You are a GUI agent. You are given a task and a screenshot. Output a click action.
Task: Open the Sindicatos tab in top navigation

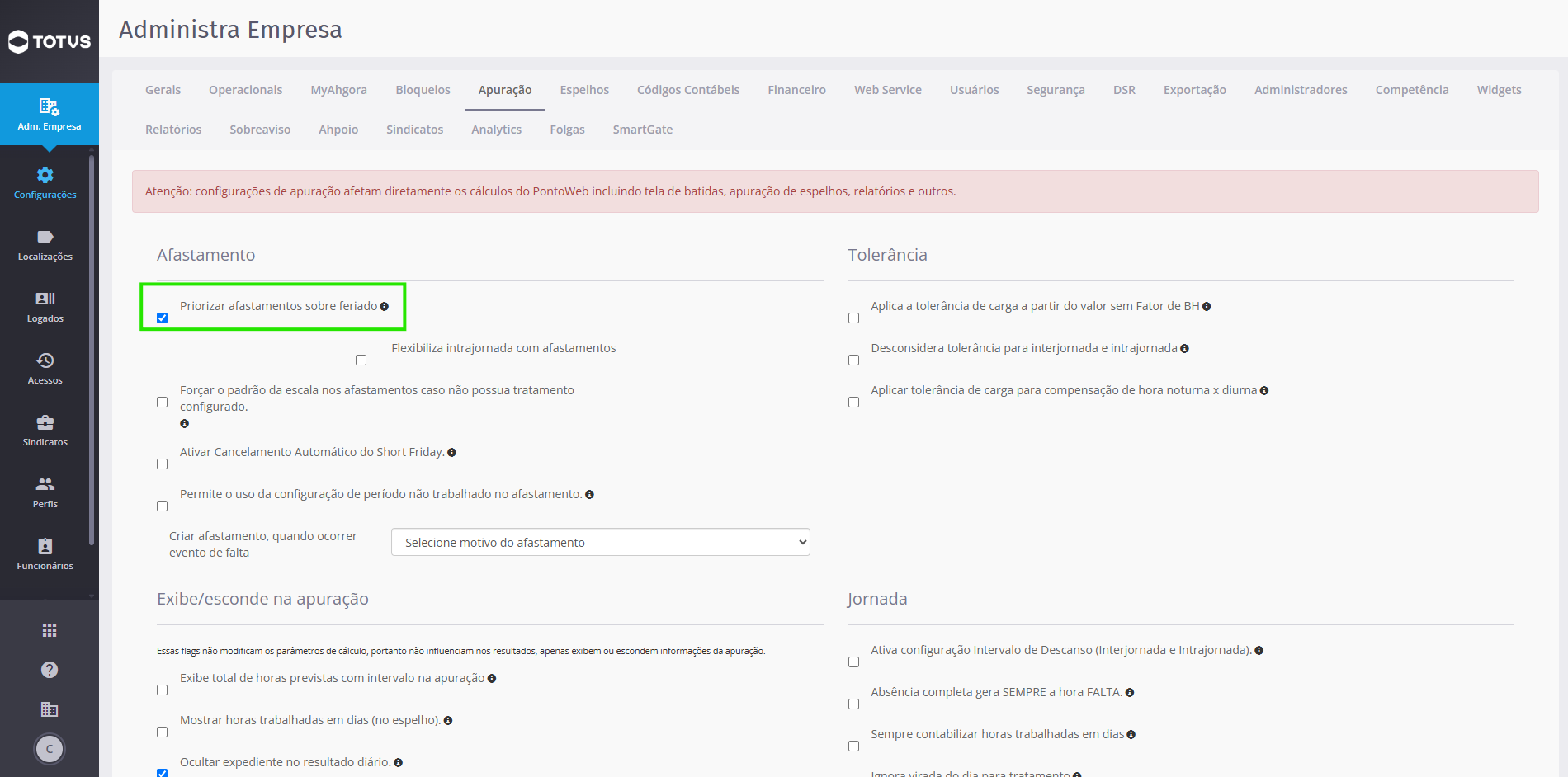click(415, 129)
